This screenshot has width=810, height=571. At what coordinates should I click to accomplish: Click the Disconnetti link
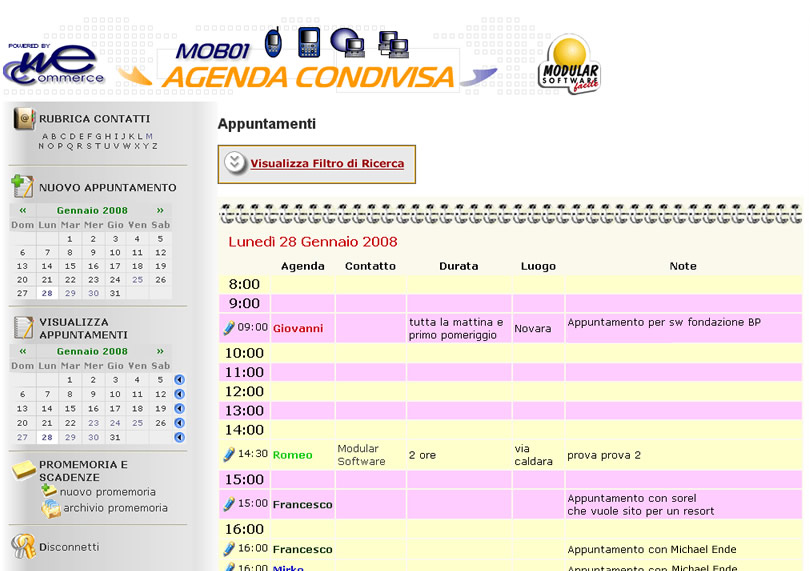click(69, 547)
